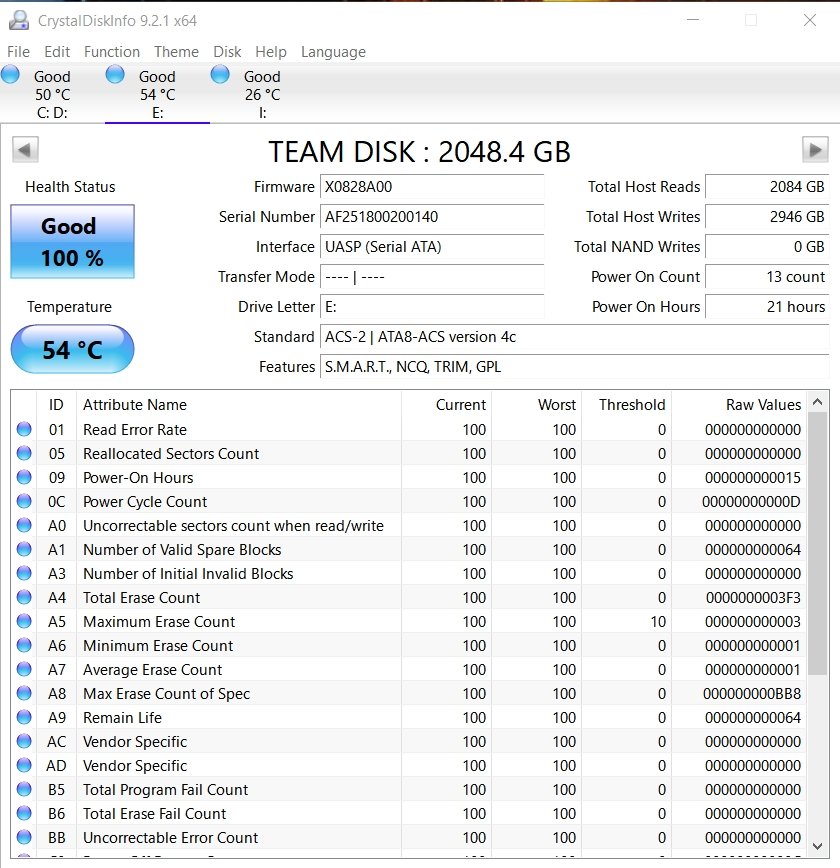Image resolution: width=840 pixels, height=868 pixels.
Task: Select the I: drive status orb
Action: click(x=221, y=75)
